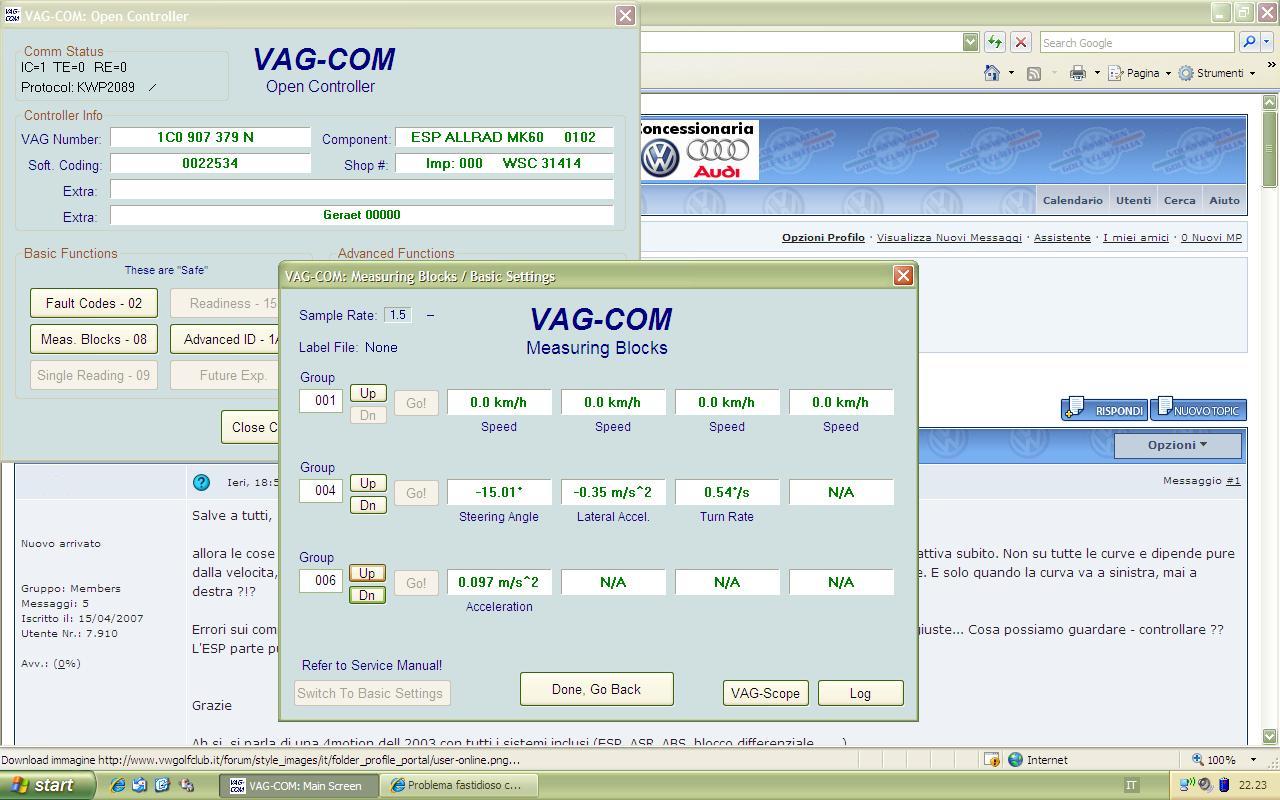Viewport: 1280px width, 800px height.
Task: Click the VAG-Scope button
Action: pos(765,693)
